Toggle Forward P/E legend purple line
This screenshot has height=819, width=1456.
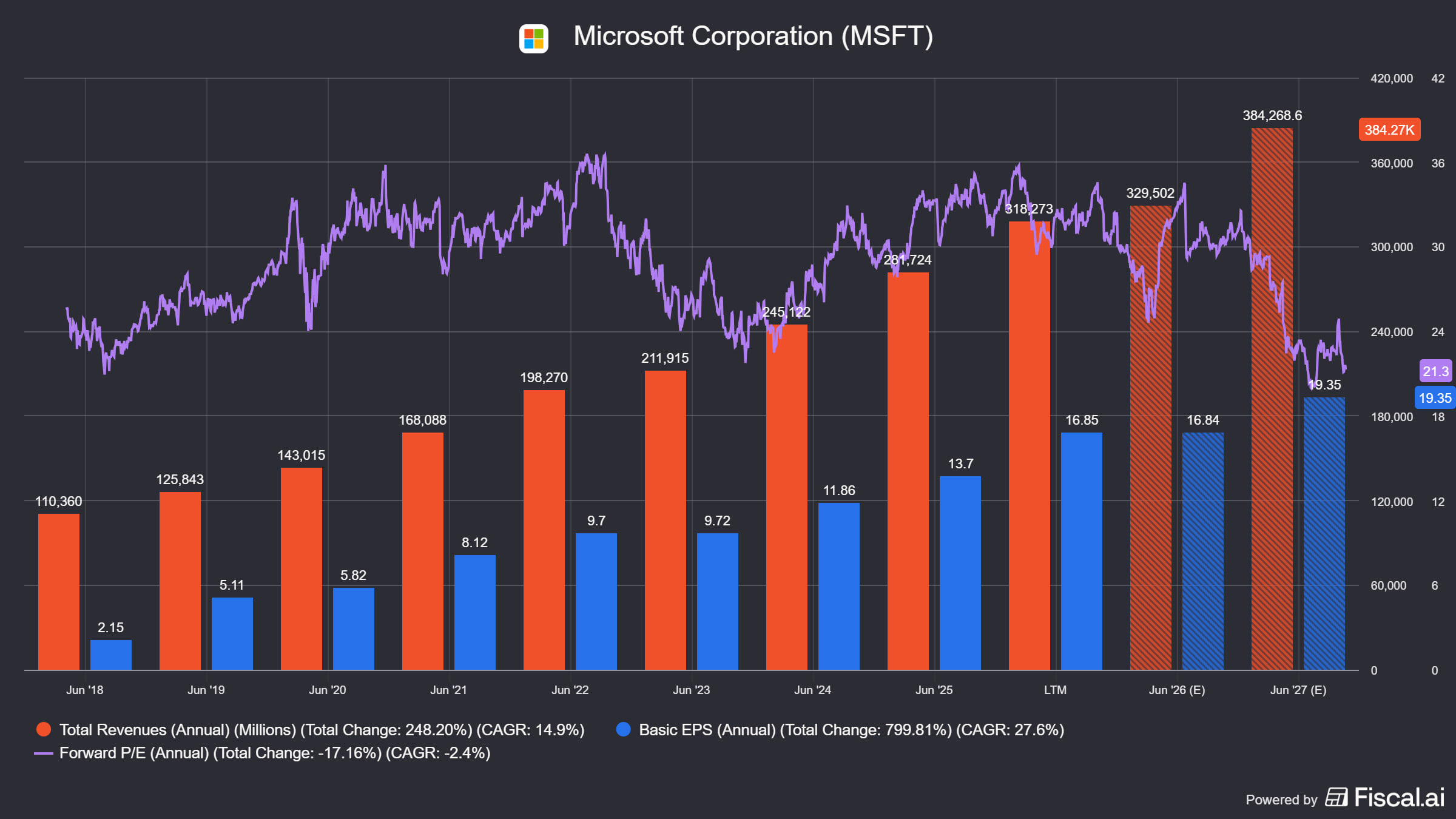[44, 753]
